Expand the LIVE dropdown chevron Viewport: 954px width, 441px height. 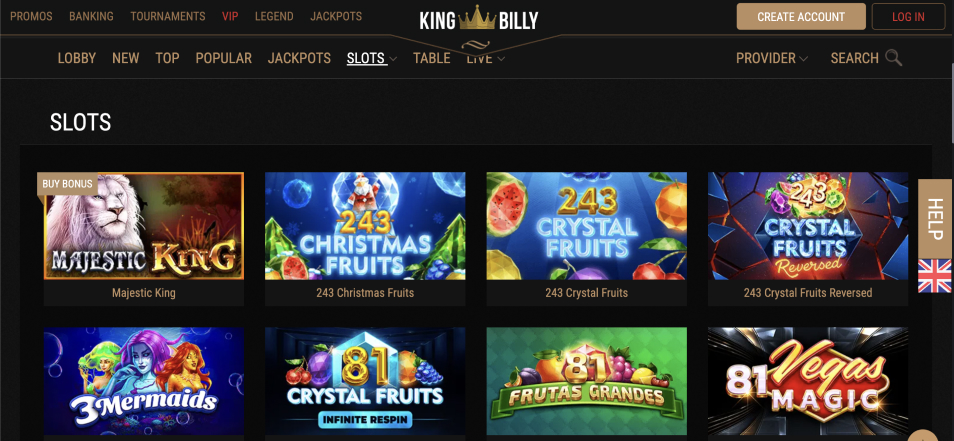click(x=501, y=59)
